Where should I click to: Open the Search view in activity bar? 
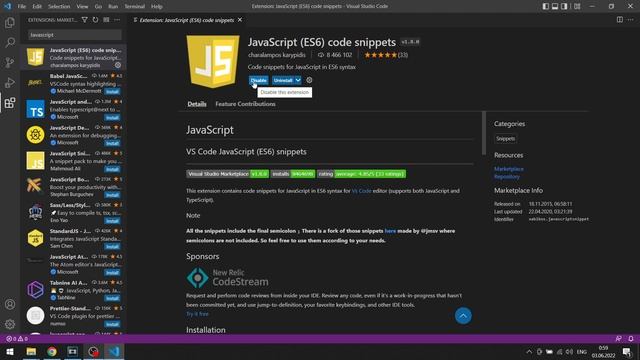tap(10, 42)
